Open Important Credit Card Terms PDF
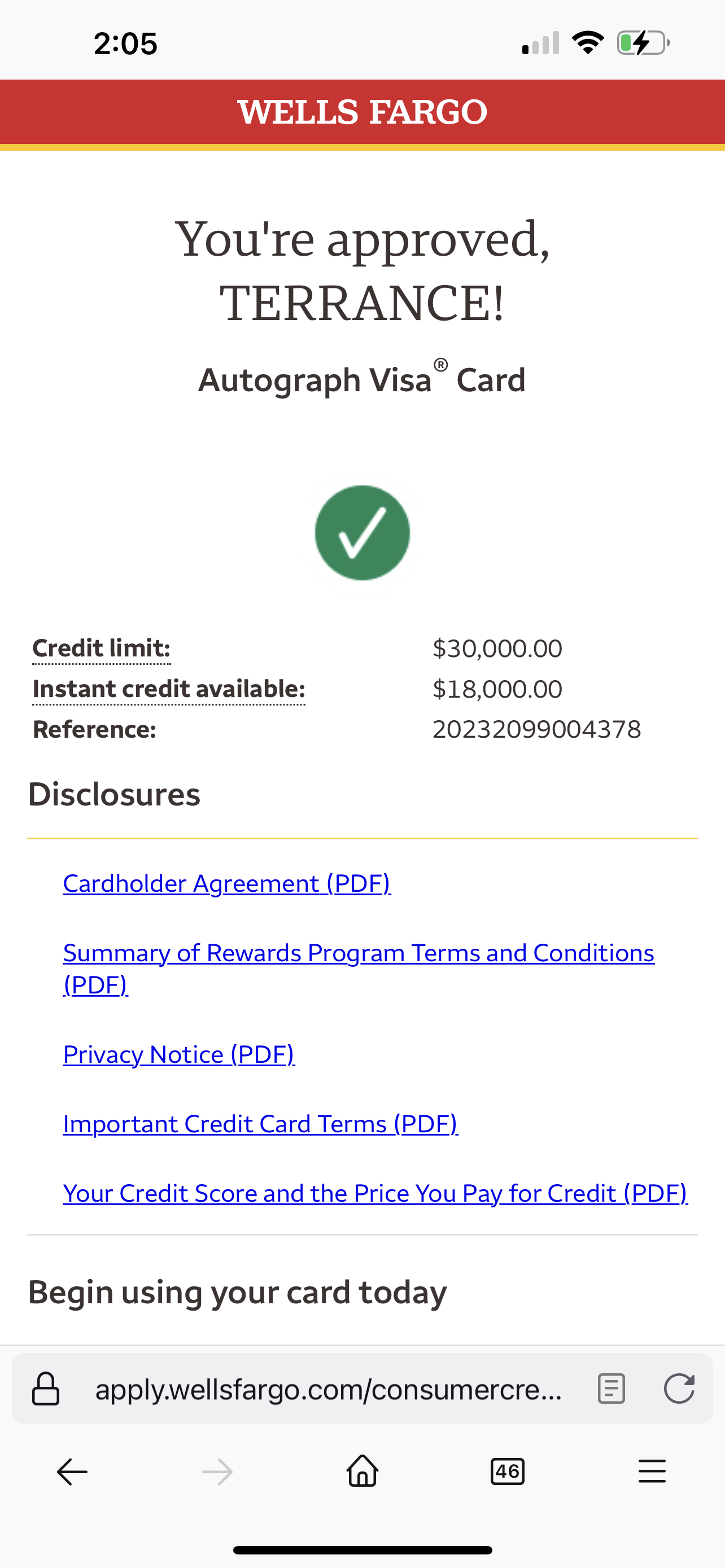This screenshot has width=725, height=1568. [260, 1124]
